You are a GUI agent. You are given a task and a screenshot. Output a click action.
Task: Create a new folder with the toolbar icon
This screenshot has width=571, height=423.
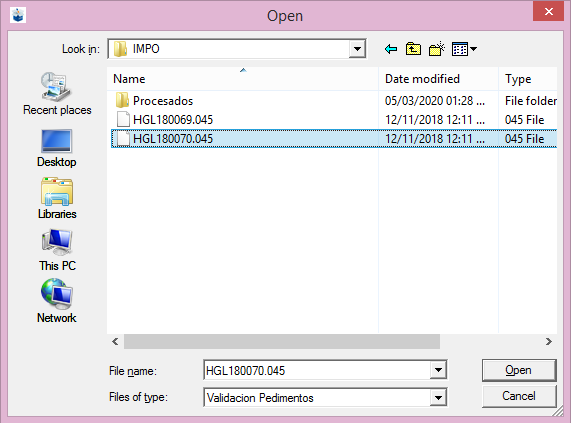[437, 49]
